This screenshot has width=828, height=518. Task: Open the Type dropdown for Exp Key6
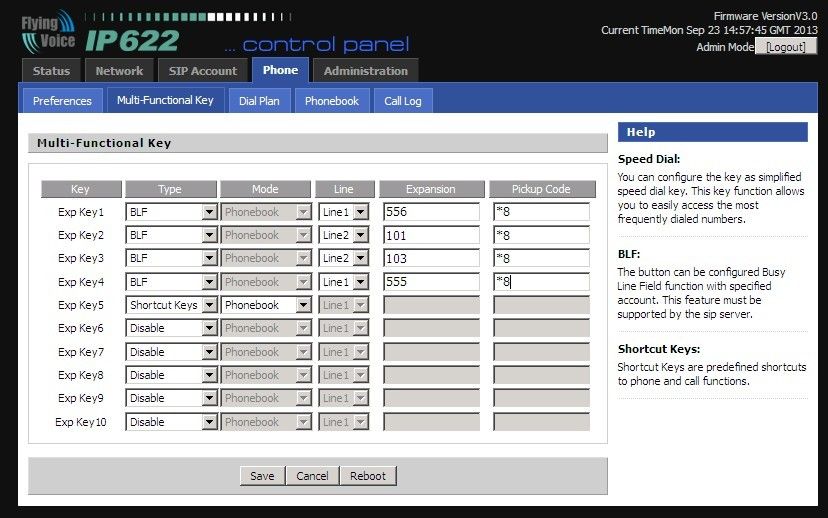pos(171,328)
